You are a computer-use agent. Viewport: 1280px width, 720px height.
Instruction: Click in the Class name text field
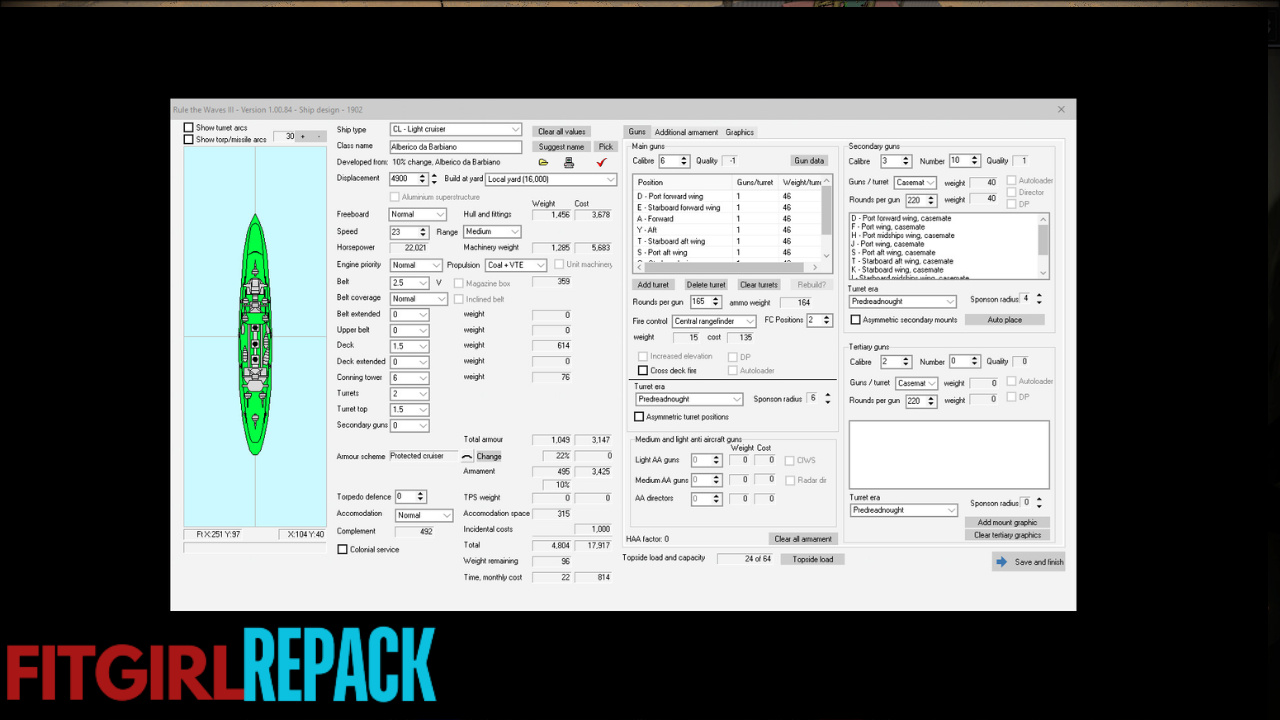455,147
